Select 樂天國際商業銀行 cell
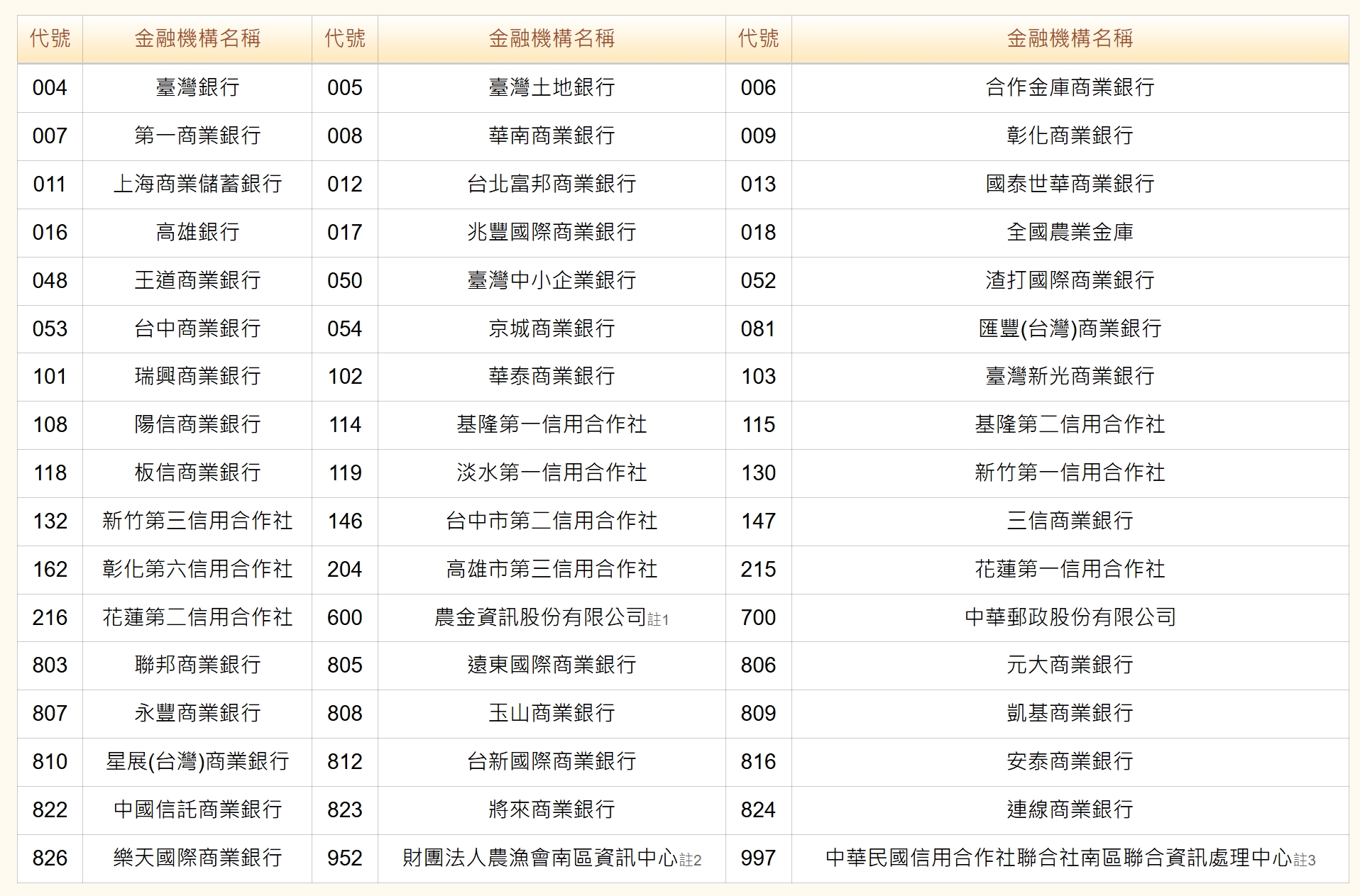 tap(197, 858)
